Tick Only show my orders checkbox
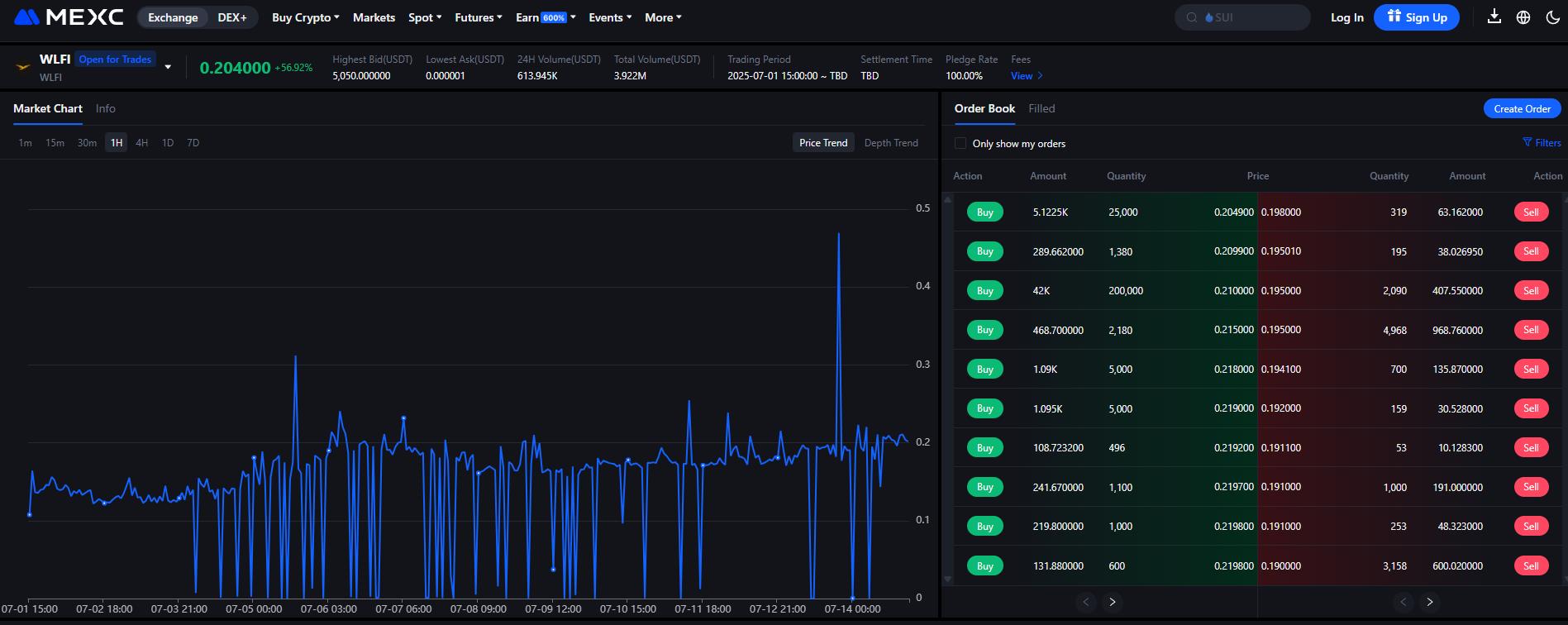 click(x=960, y=143)
